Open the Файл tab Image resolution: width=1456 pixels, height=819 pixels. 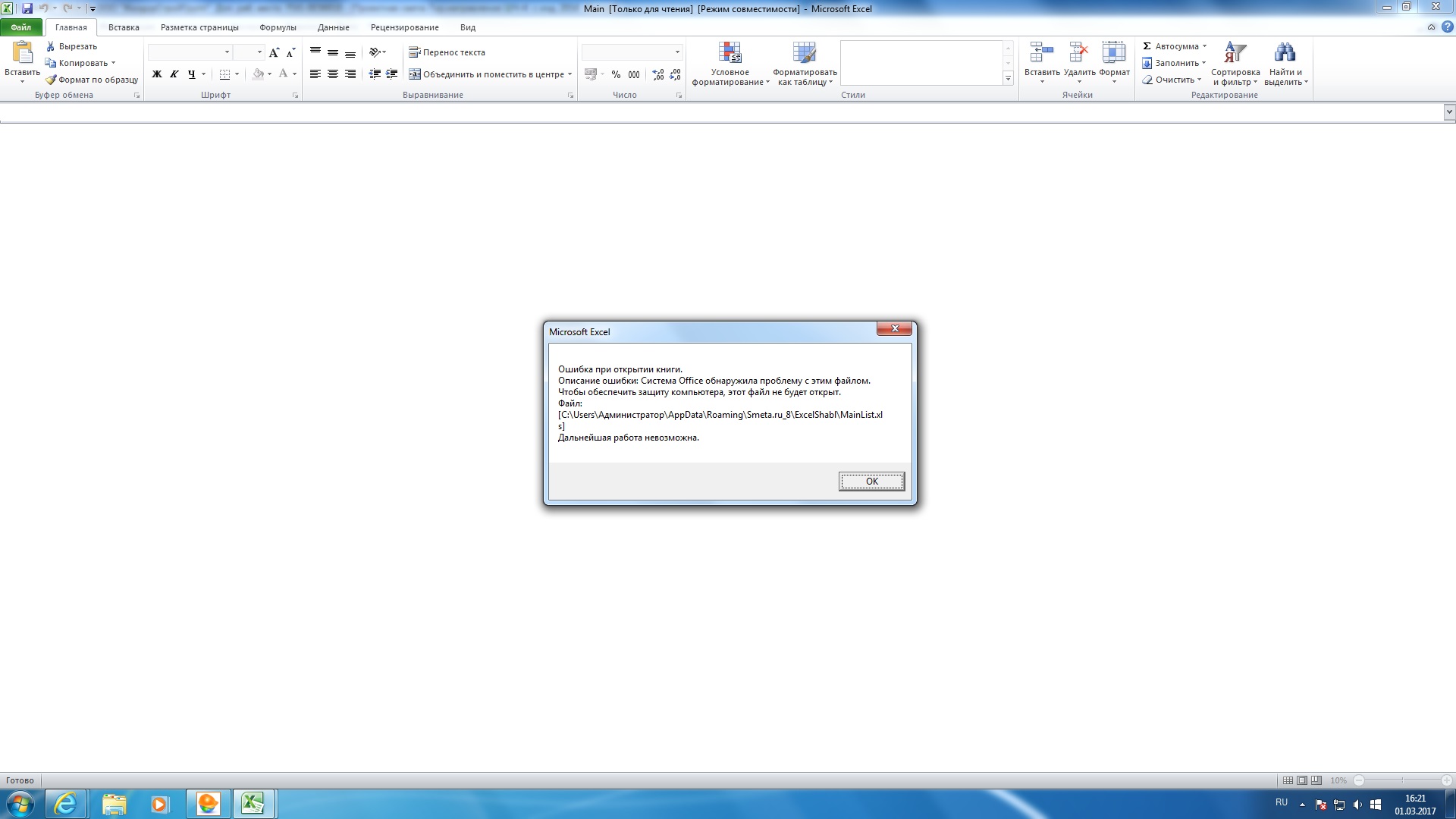[x=21, y=27]
